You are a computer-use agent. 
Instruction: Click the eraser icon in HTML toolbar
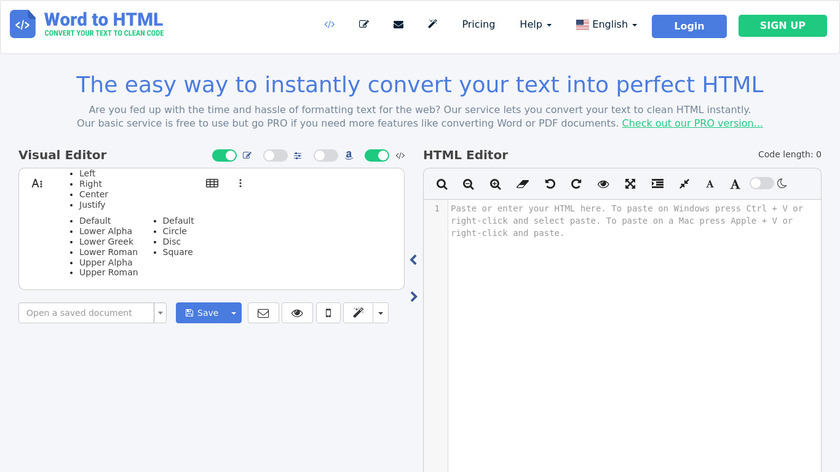click(x=522, y=184)
